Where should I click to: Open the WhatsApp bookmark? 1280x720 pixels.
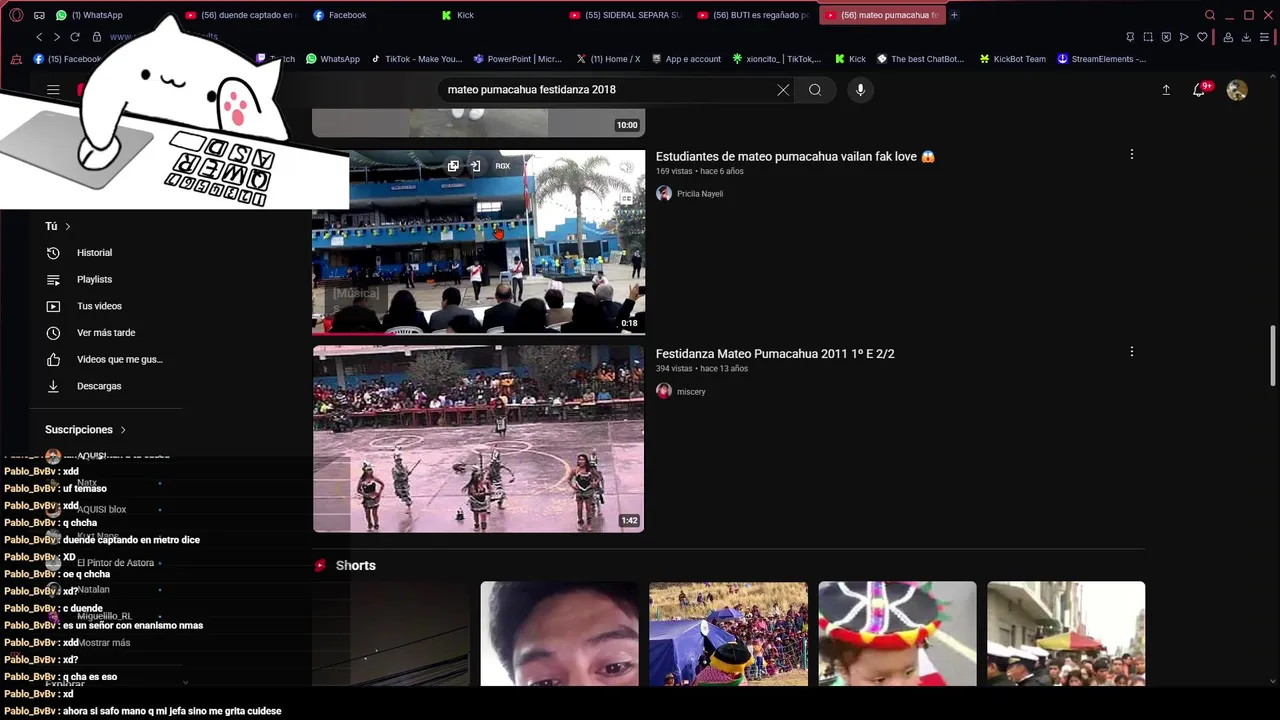click(x=332, y=59)
